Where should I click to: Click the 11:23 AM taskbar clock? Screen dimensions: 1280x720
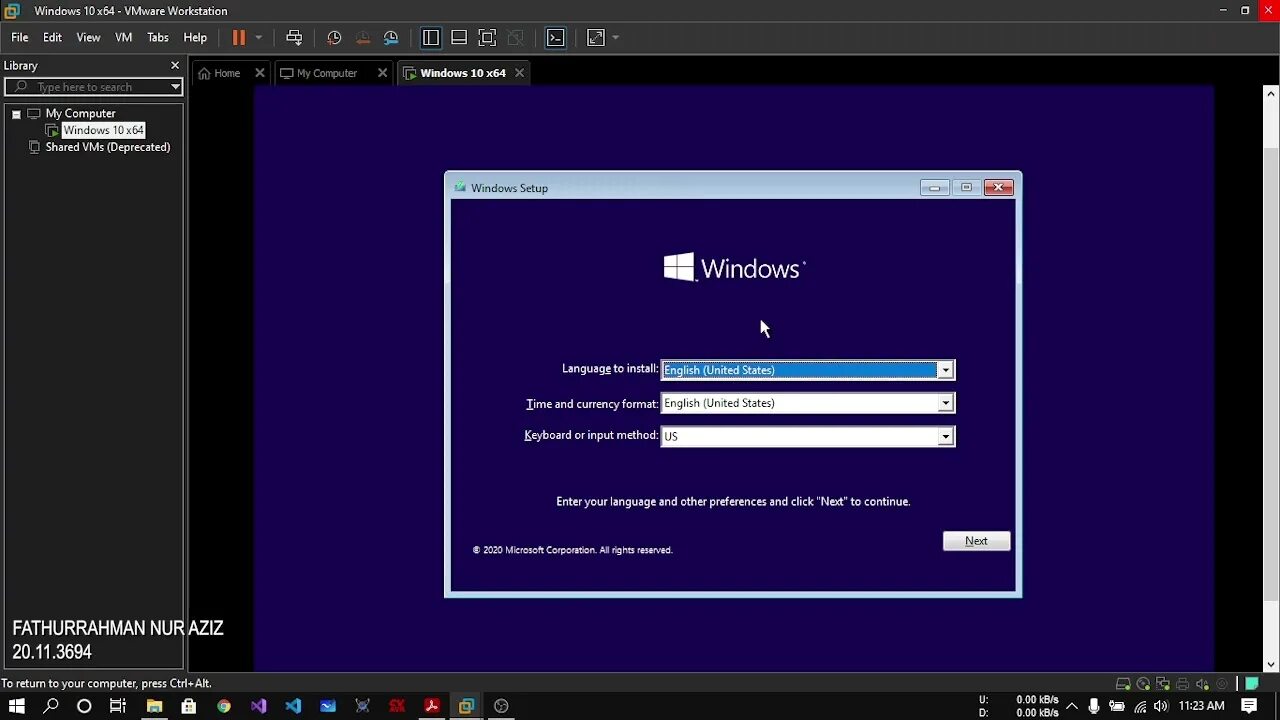click(x=1202, y=706)
